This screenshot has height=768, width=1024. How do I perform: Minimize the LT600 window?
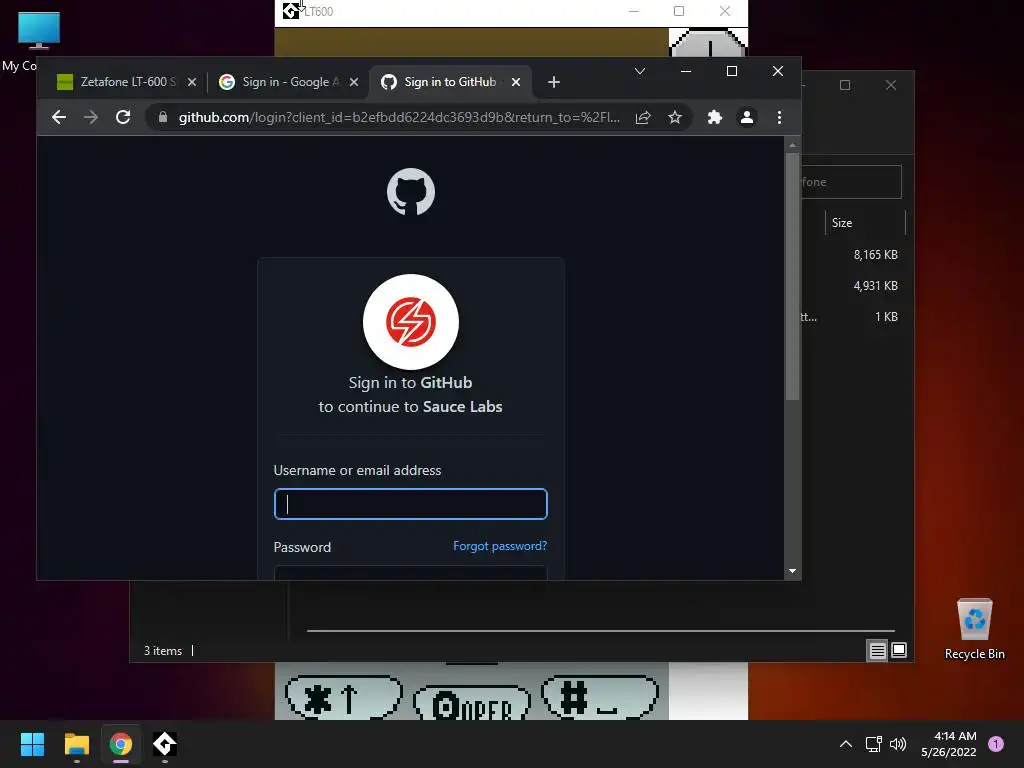[633, 11]
